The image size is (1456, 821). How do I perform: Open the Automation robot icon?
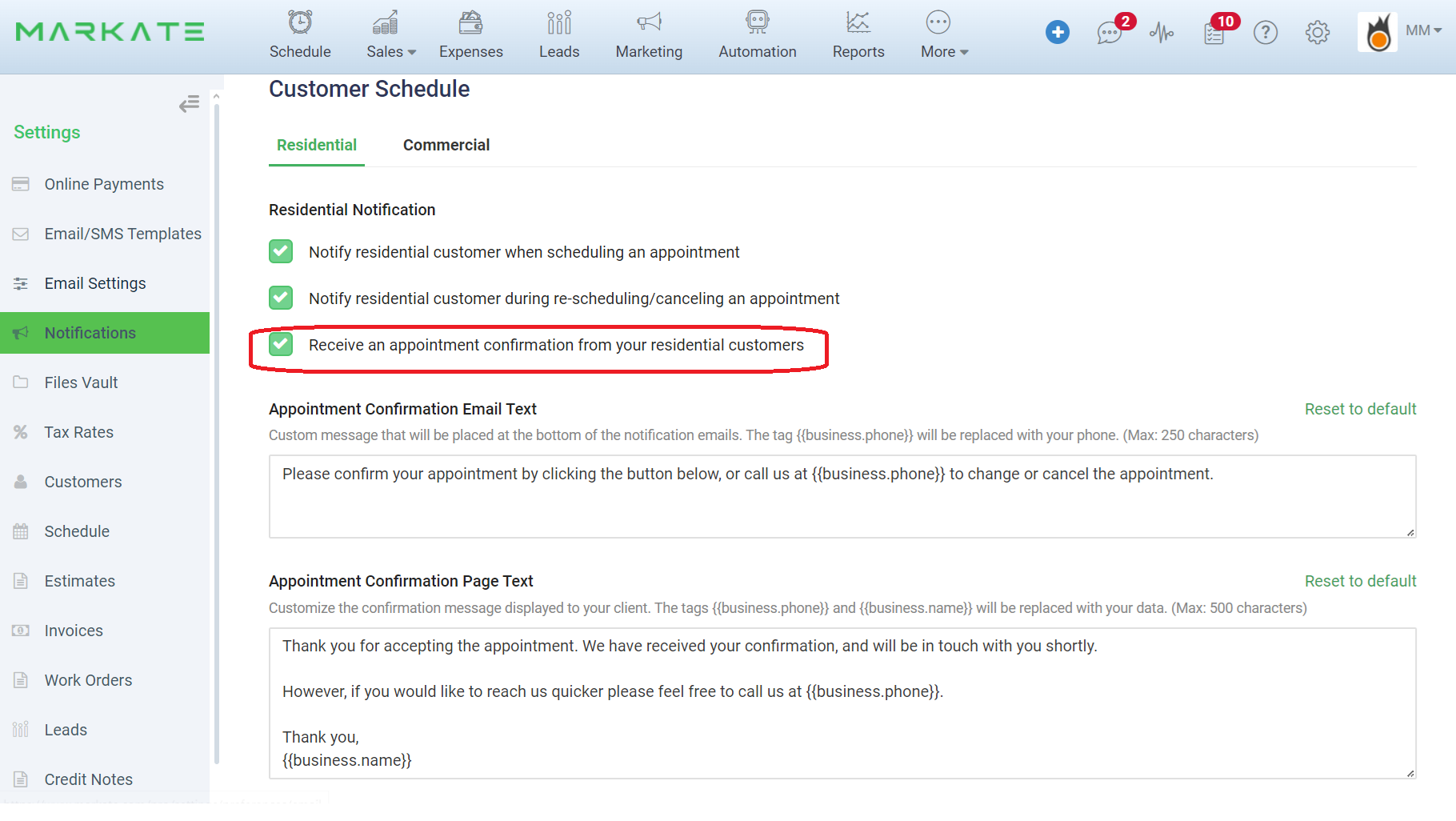coord(758,22)
